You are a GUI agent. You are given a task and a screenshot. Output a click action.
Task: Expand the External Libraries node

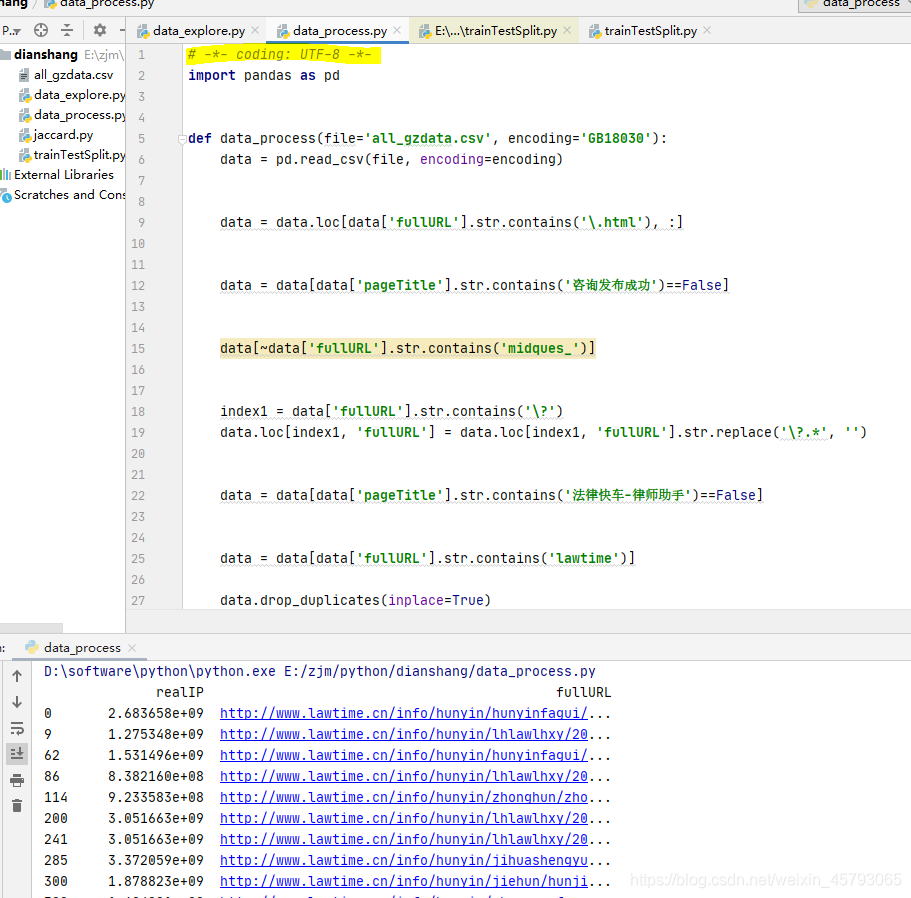tap(60, 174)
